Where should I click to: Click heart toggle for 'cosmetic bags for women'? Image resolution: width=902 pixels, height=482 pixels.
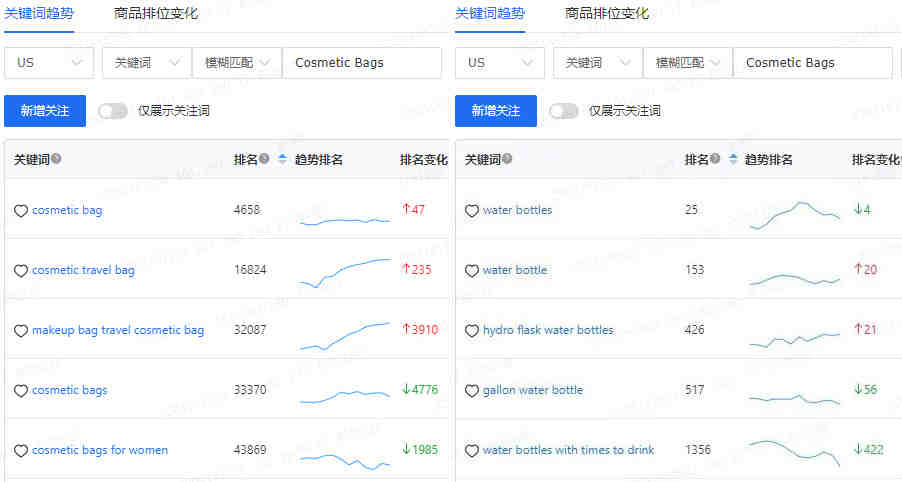point(21,450)
